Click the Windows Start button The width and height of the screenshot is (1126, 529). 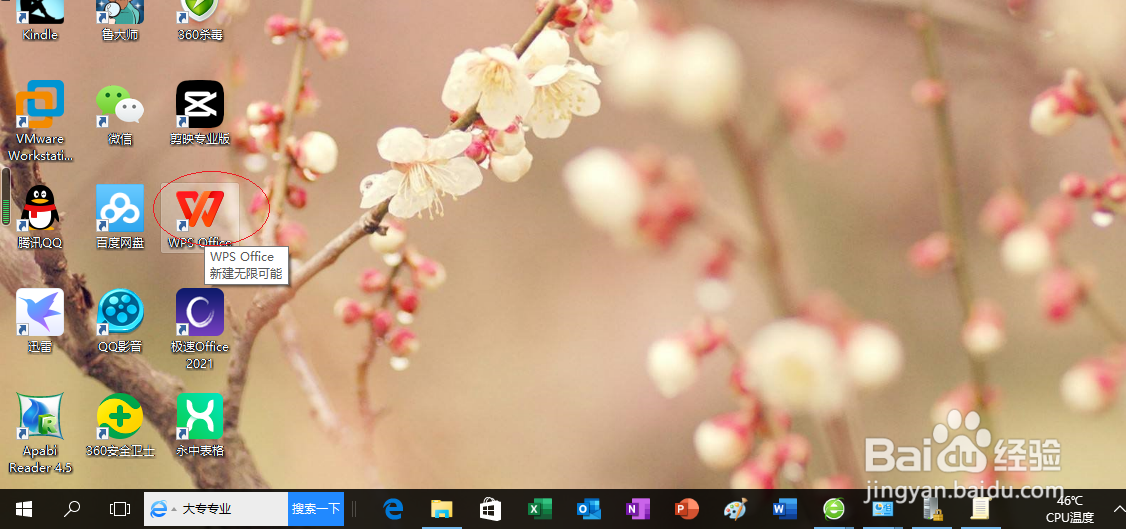pyautogui.click(x=24, y=509)
